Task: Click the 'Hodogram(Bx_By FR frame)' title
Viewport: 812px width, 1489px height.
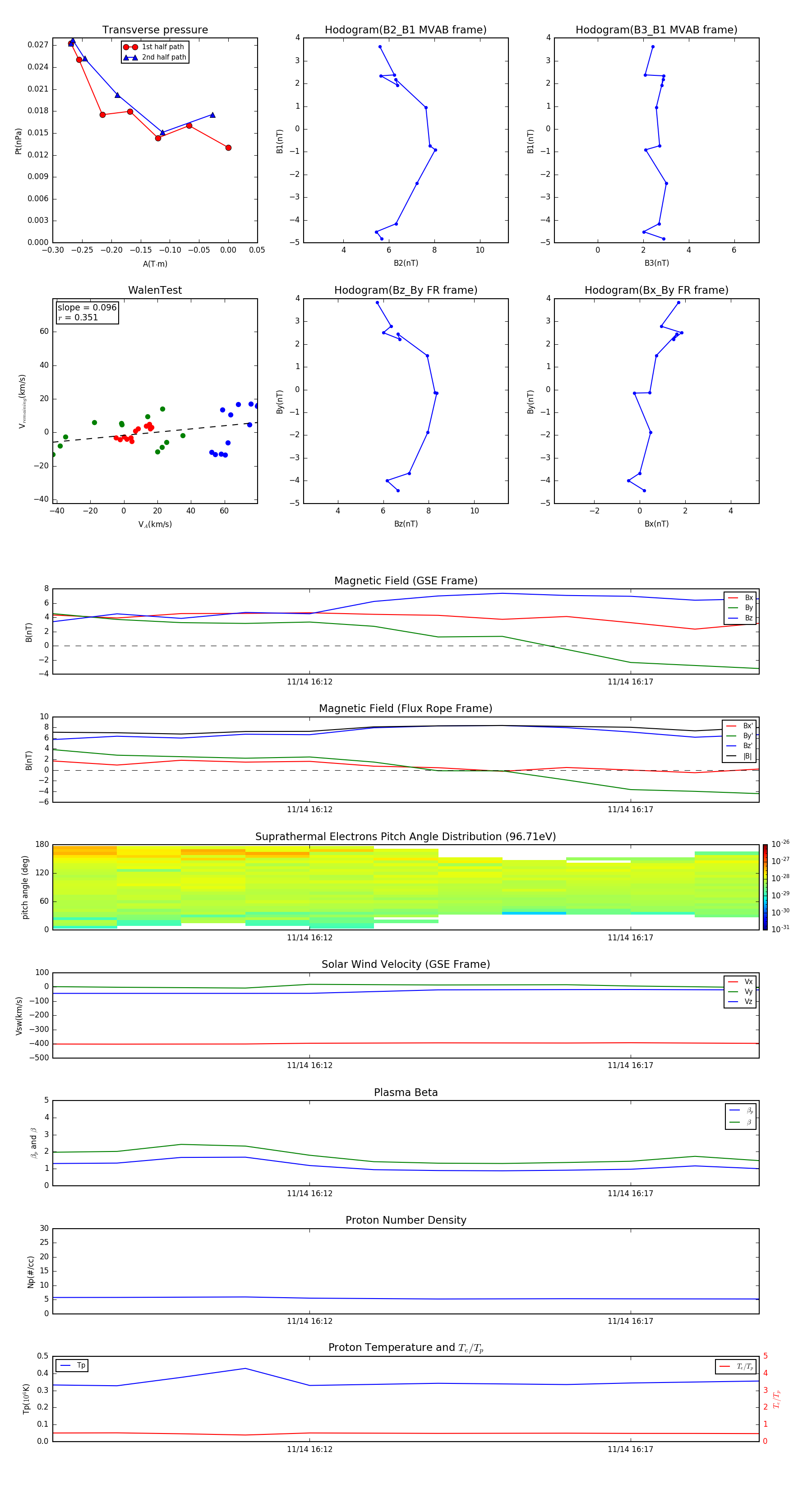Action: pyautogui.click(x=656, y=290)
